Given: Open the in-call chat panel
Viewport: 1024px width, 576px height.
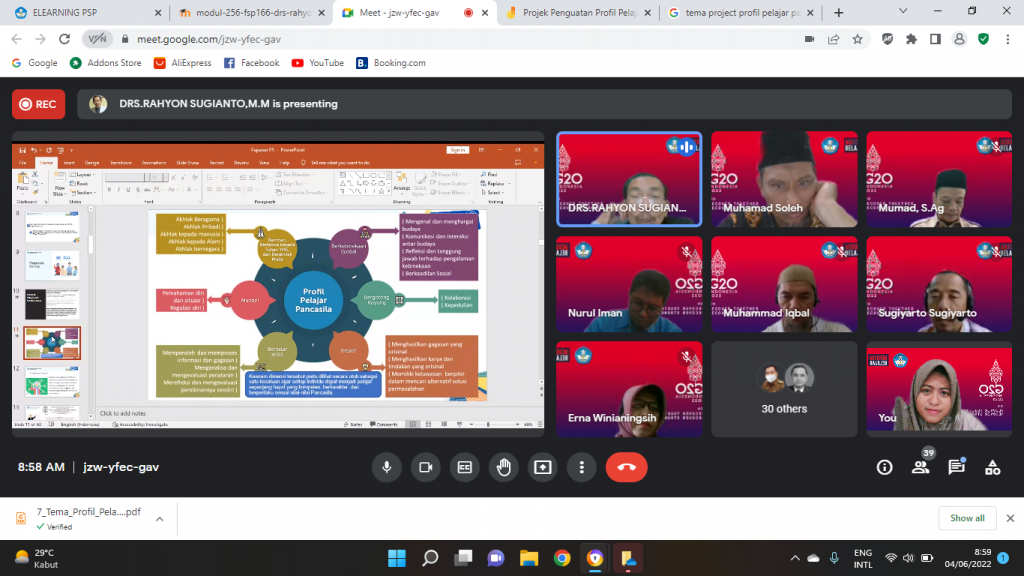Looking at the screenshot, I should click(x=956, y=467).
